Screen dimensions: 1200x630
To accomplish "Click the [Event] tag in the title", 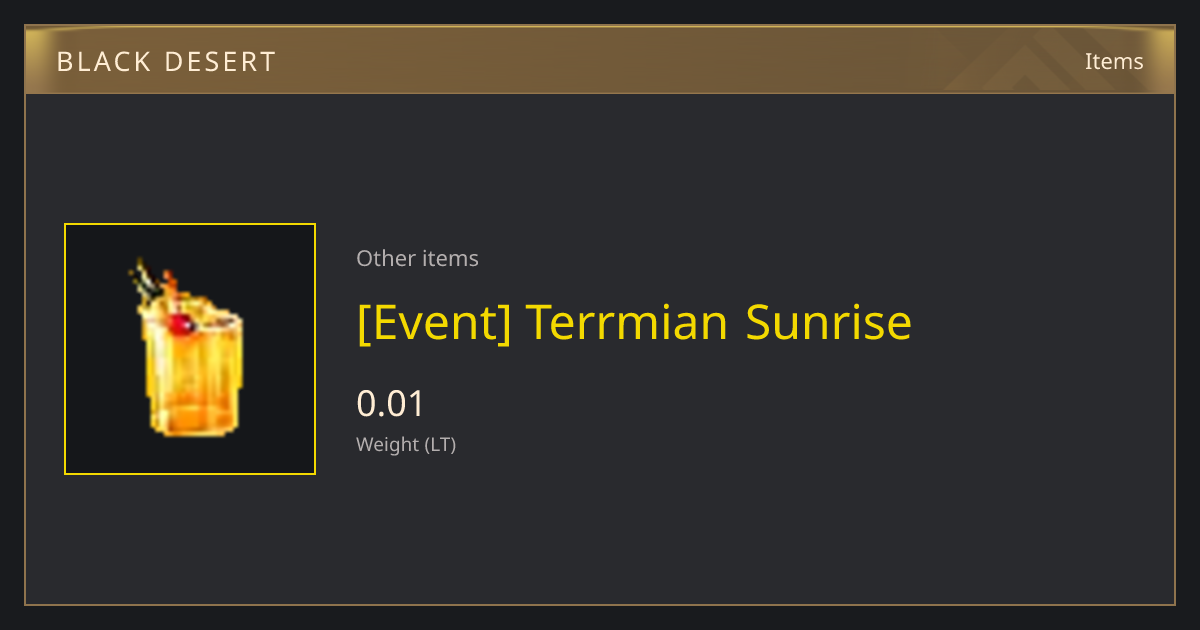I will point(434,323).
